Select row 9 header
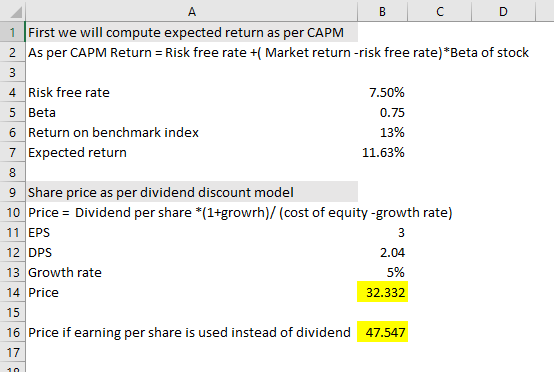 pyautogui.click(x=12, y=193)
